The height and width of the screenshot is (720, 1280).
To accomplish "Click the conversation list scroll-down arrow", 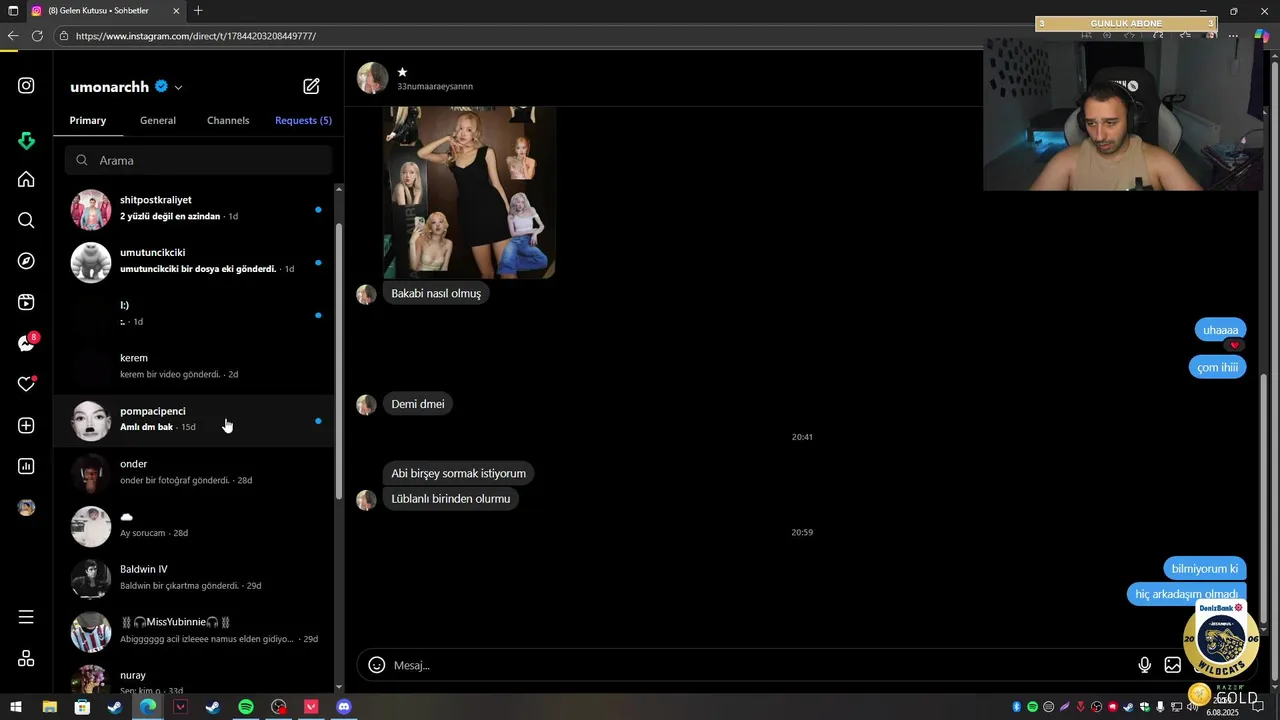I will point(339,687).
